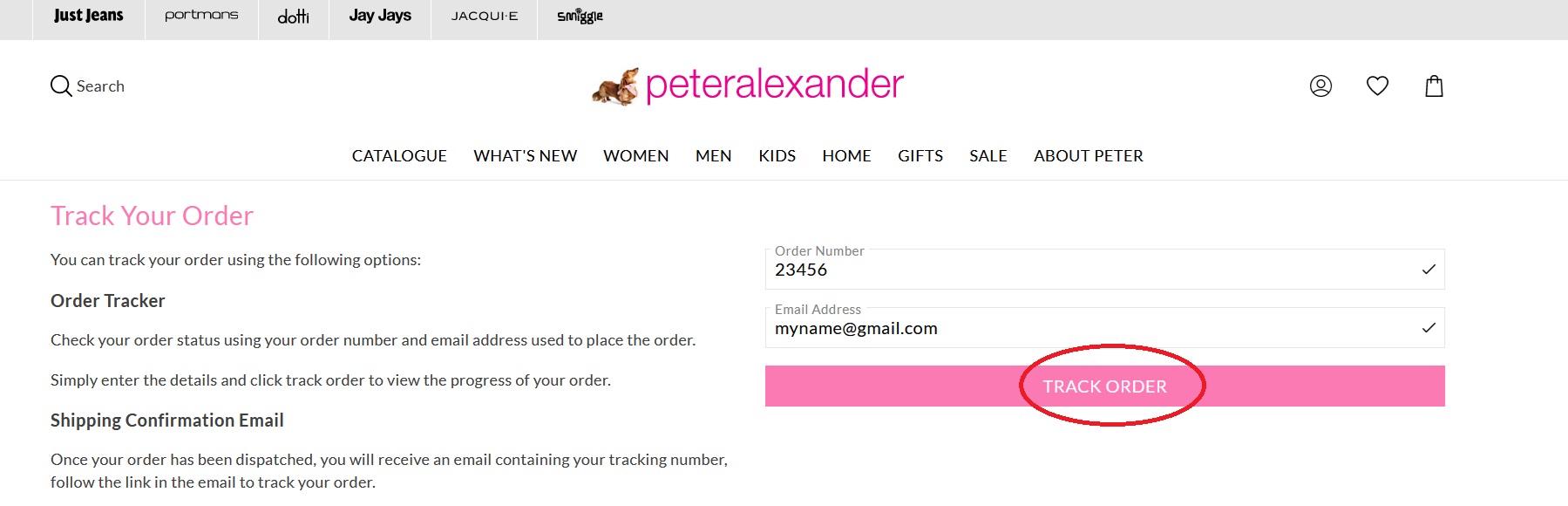Focus the Email Address field
The width and height of the screenshot is (1568, 506).
tap(1089, 329)
